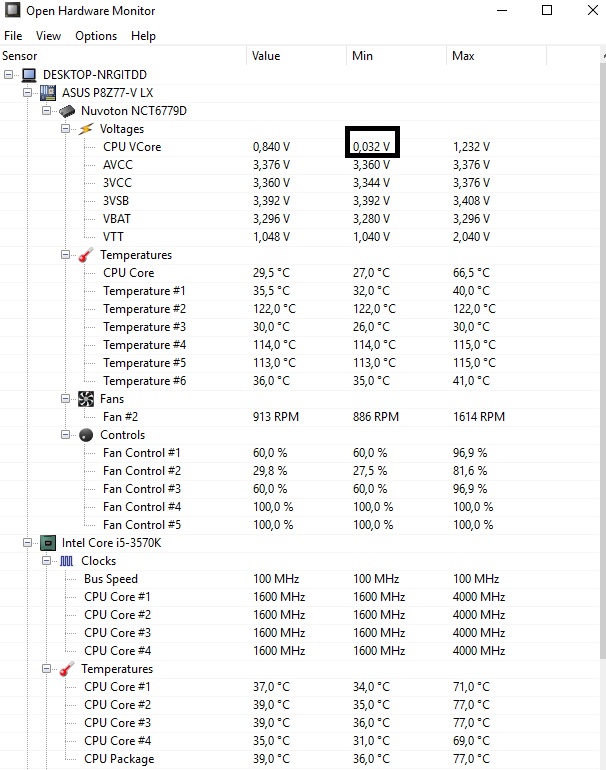
Task: Select the Fan Control #2 row
Action: [x=142, y=471]
